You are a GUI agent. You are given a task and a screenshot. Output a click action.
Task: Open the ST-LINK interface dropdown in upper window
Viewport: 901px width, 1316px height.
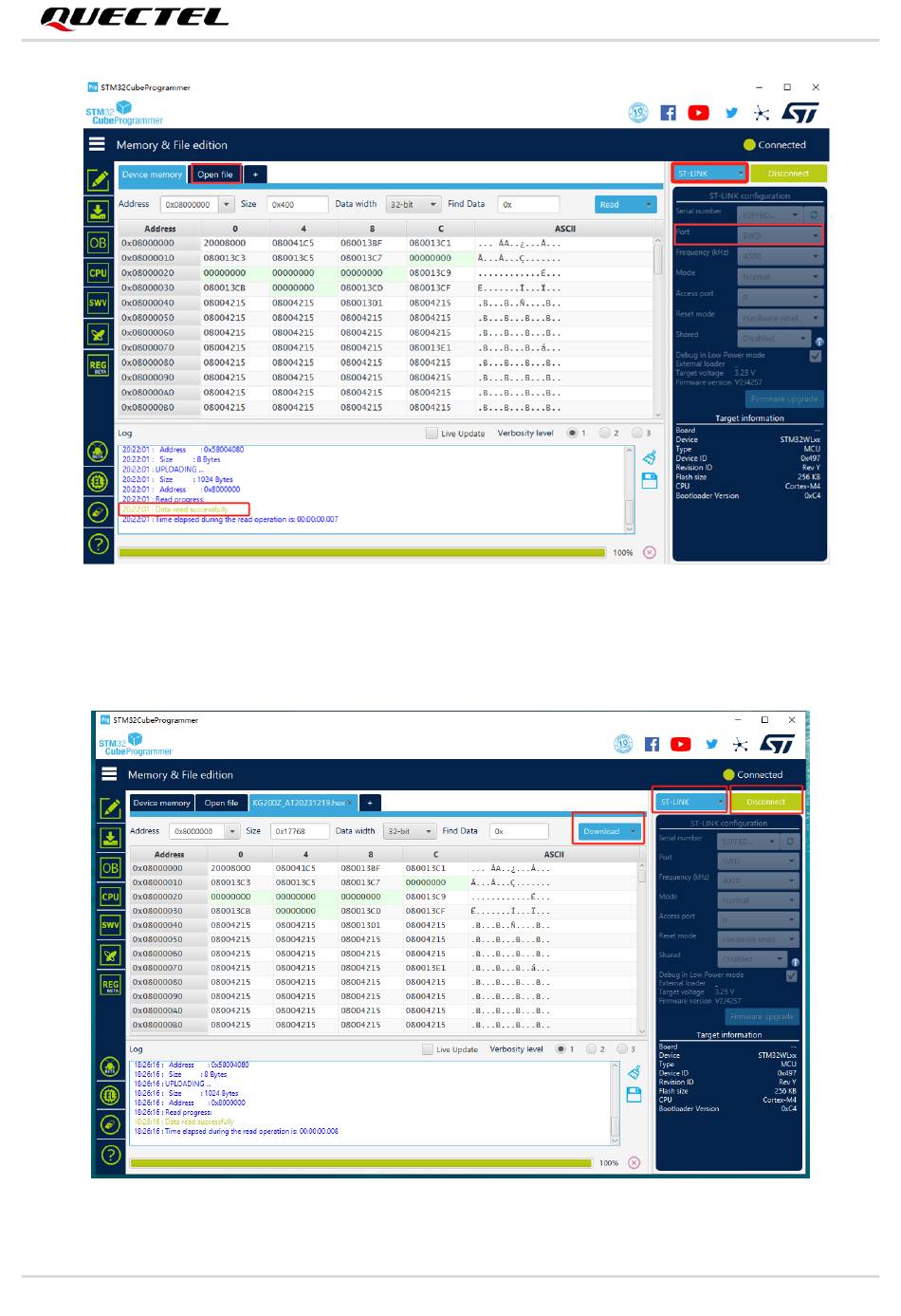[710, 174]
